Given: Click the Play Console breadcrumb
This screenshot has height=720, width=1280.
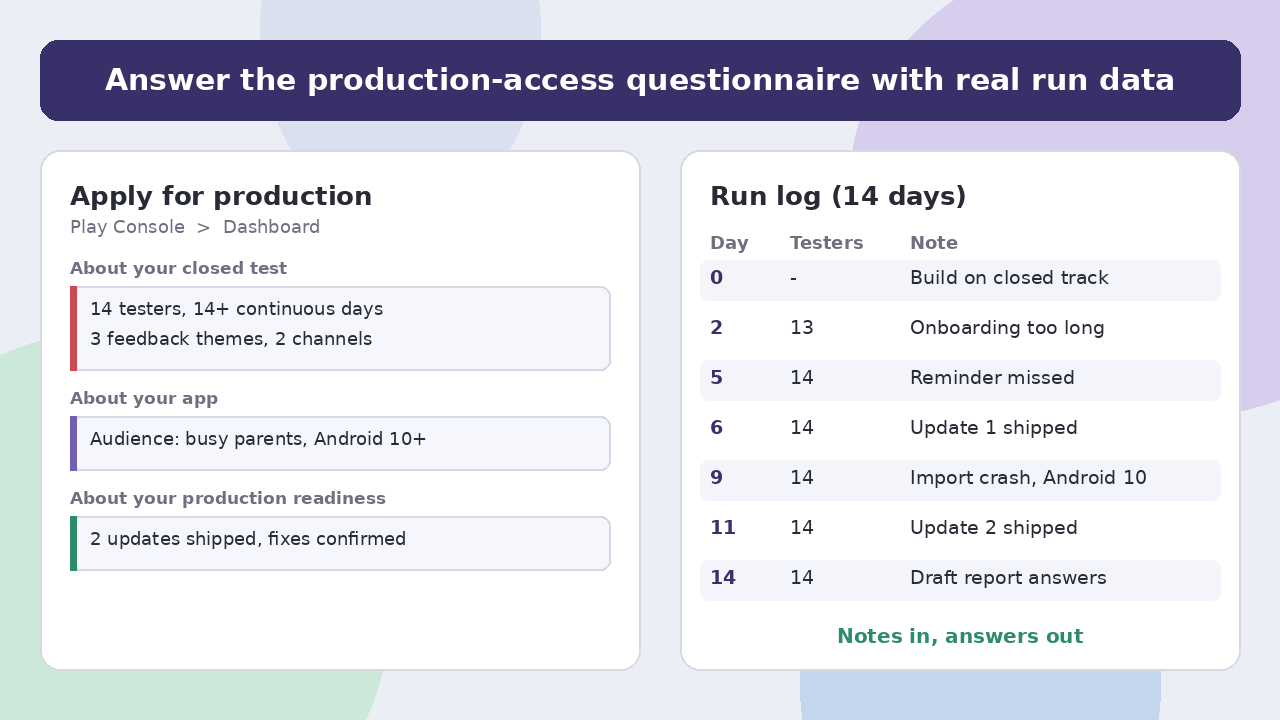Looking at the screenshot, I should pyautogui.click(x=127, y=227).
